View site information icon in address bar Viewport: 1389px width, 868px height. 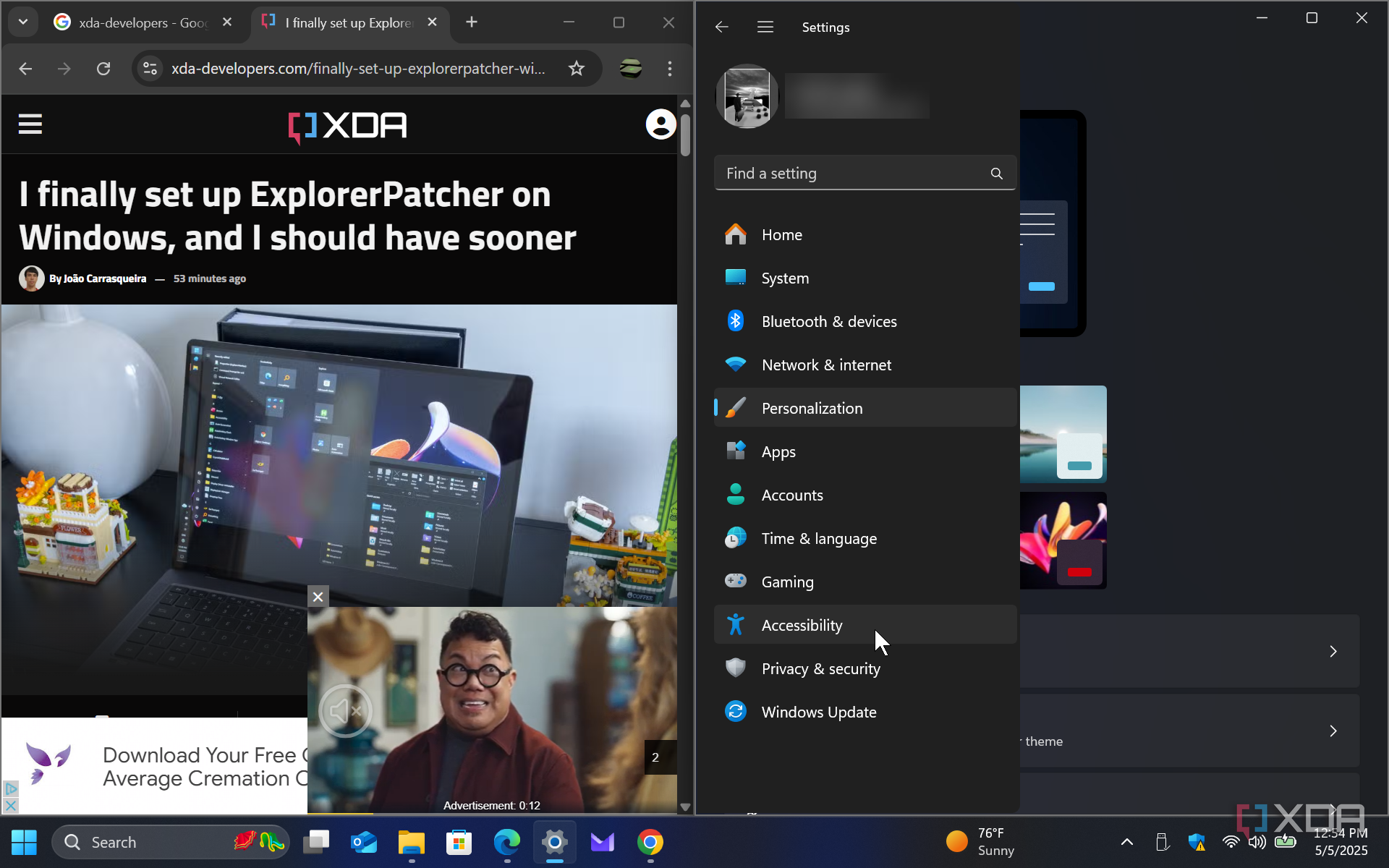150,69
